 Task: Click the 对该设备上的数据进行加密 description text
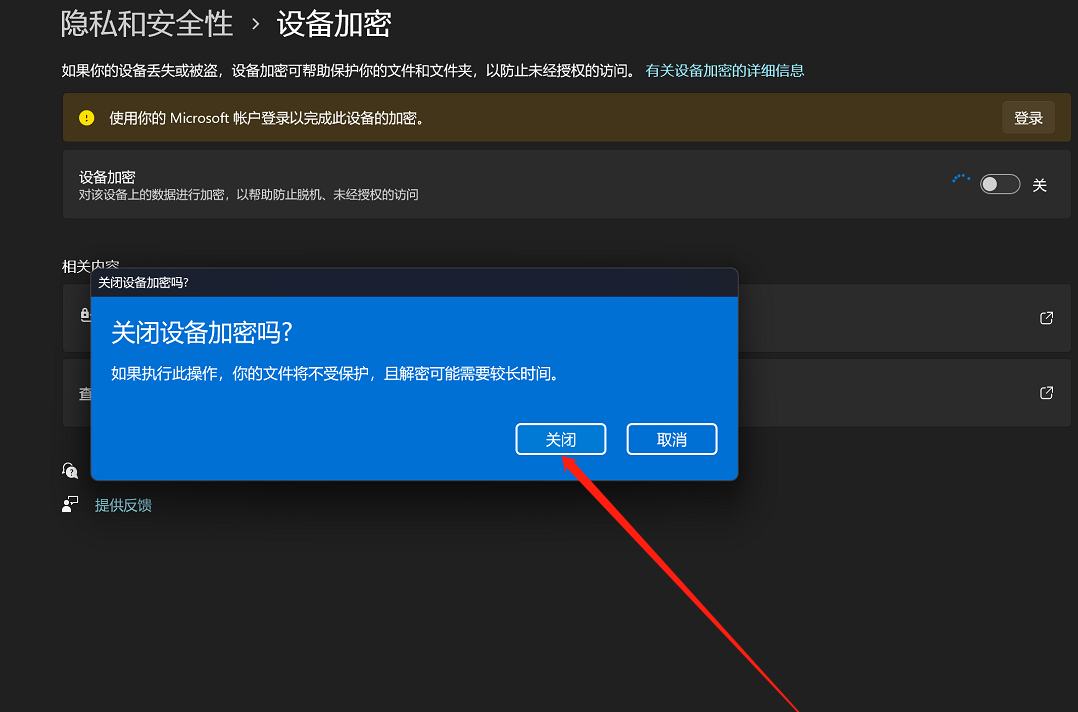(248, 194)
